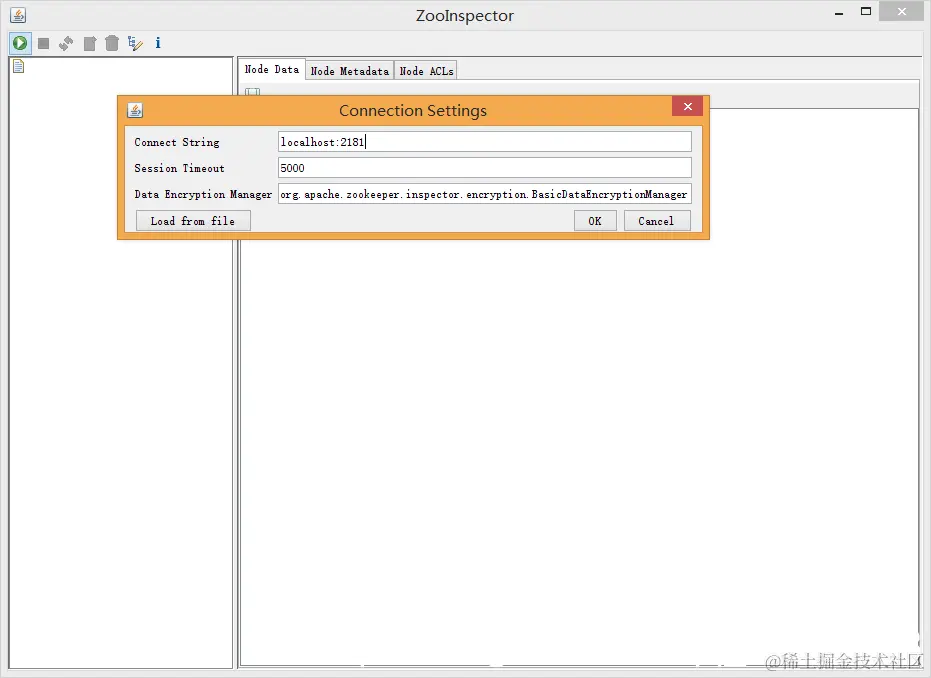This screenshot has width=931, height=678.
Task: Click the Data Encryption Manager input field
Action: pyautogui.click(x=484, y=194)
